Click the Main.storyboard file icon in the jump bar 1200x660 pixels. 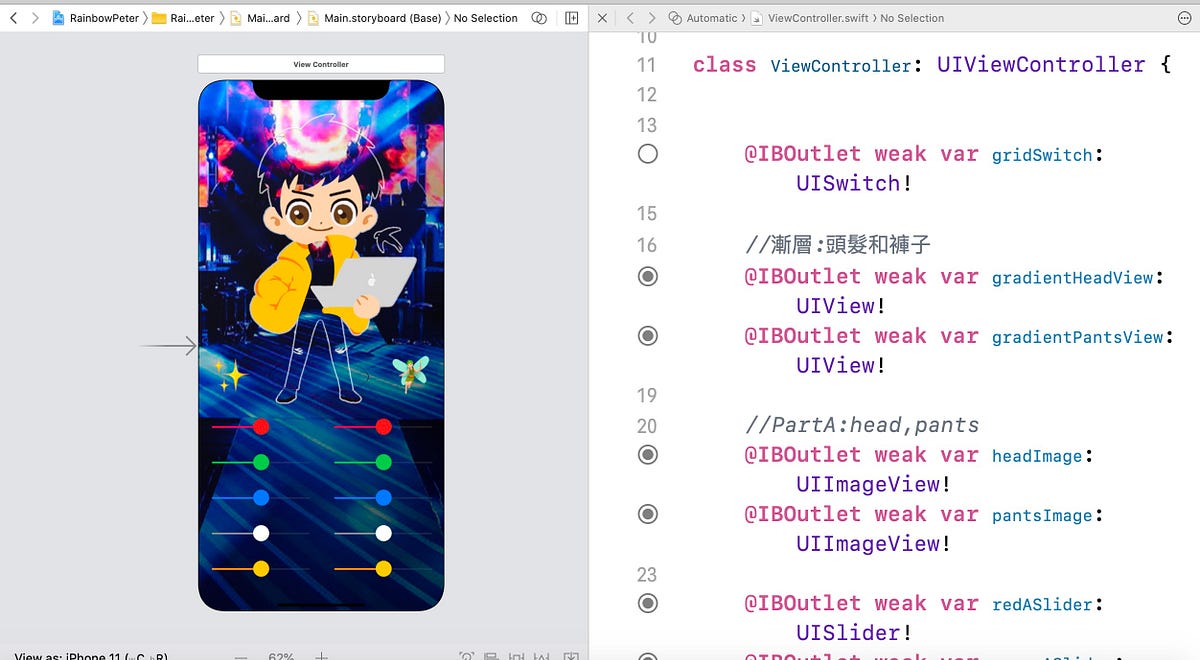pos(315,18)
